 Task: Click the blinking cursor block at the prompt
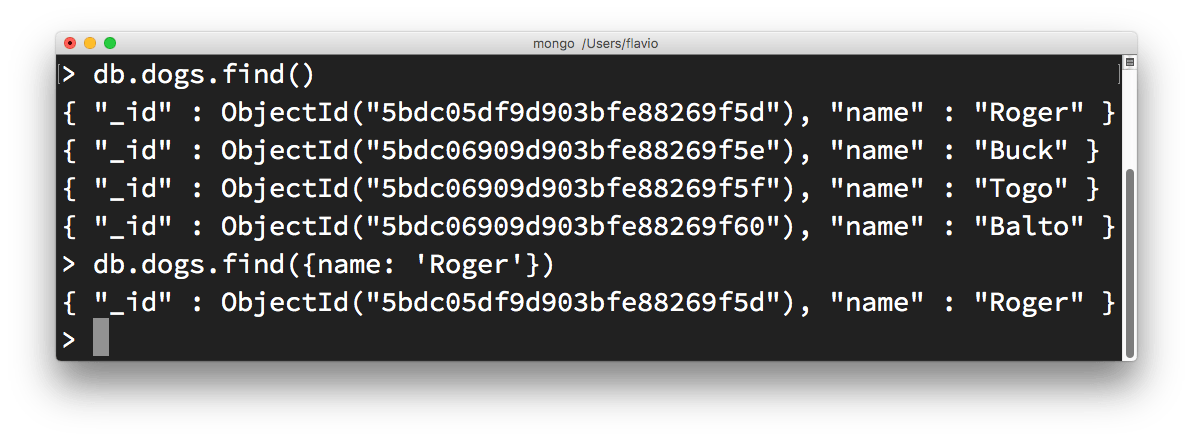(x=101, y=338)
